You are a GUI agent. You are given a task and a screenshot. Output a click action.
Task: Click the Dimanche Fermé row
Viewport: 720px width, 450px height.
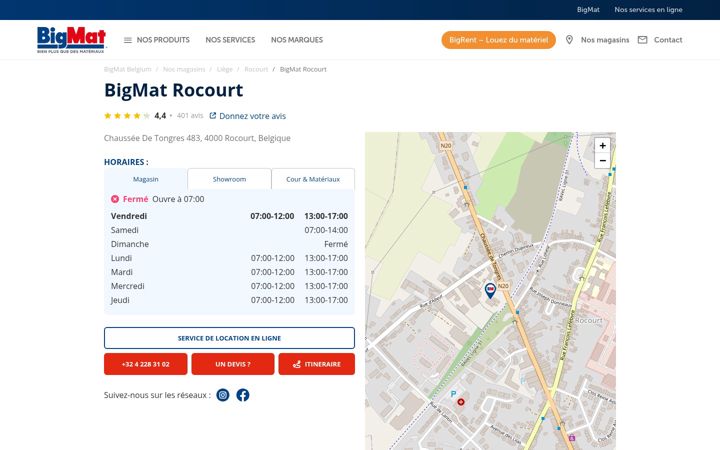point(229,244)
